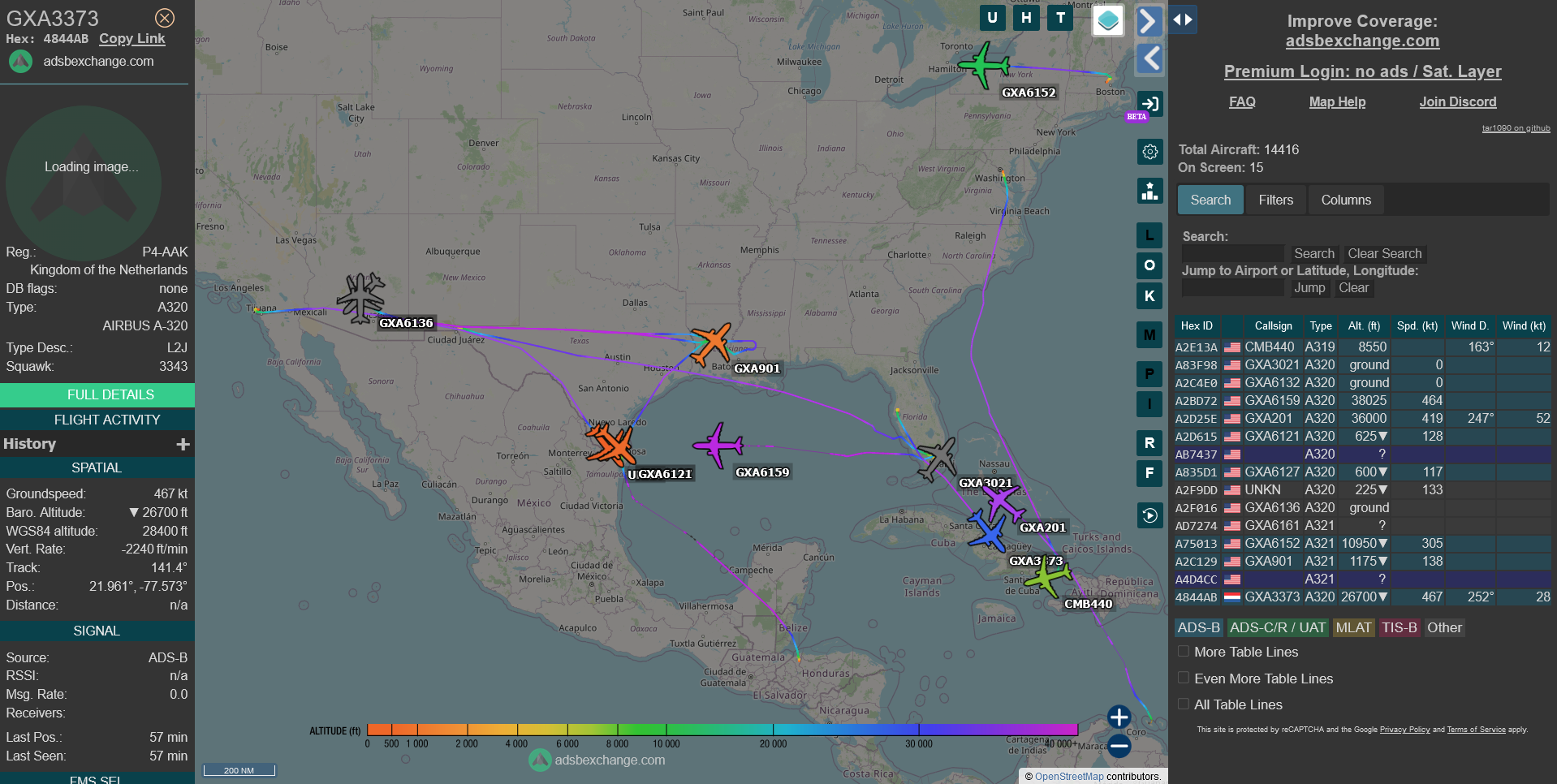Open settings gear icon on map
This screenshot has width=1557, height=784.
(1149, 152)
